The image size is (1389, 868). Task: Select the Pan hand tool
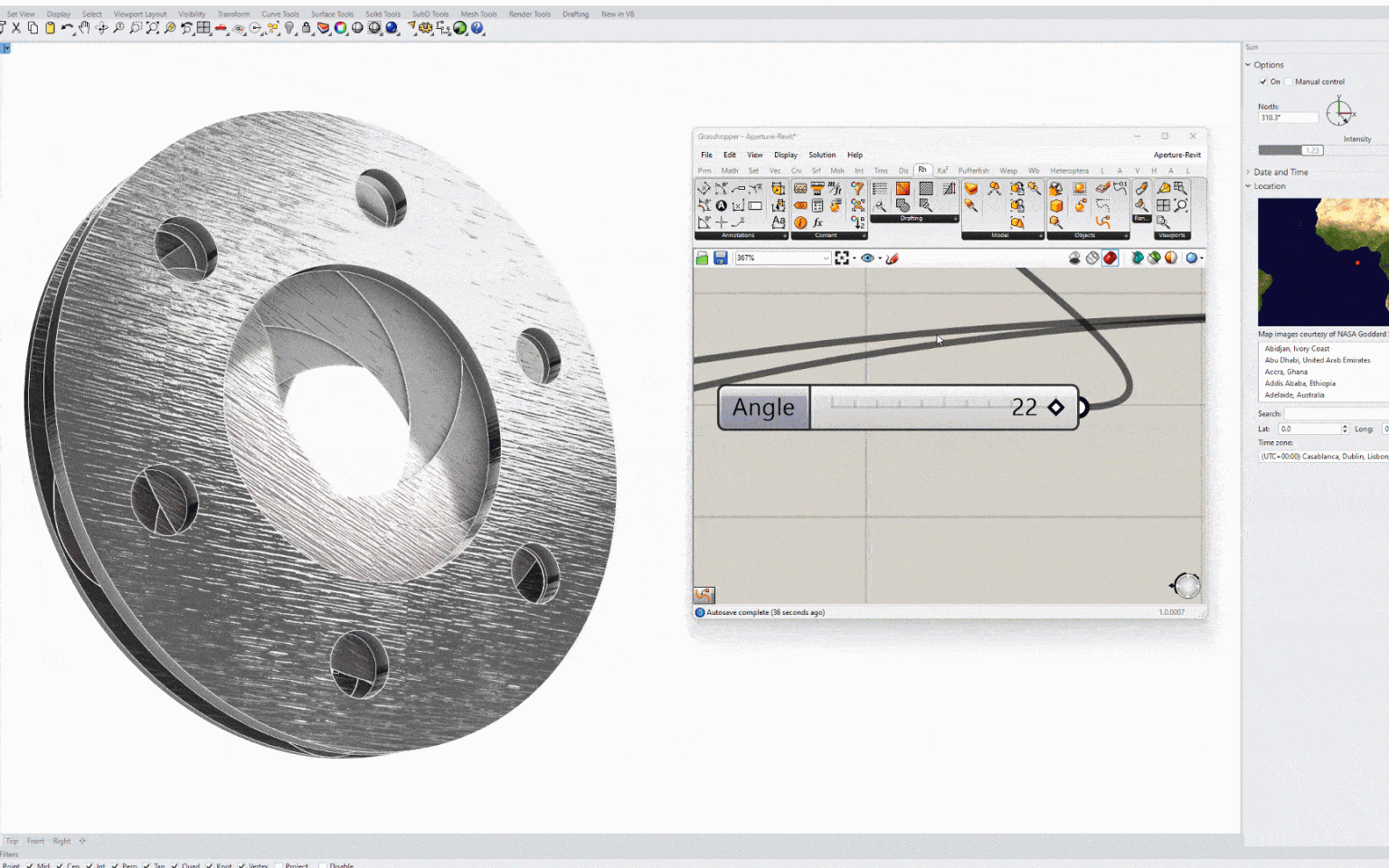84,28
